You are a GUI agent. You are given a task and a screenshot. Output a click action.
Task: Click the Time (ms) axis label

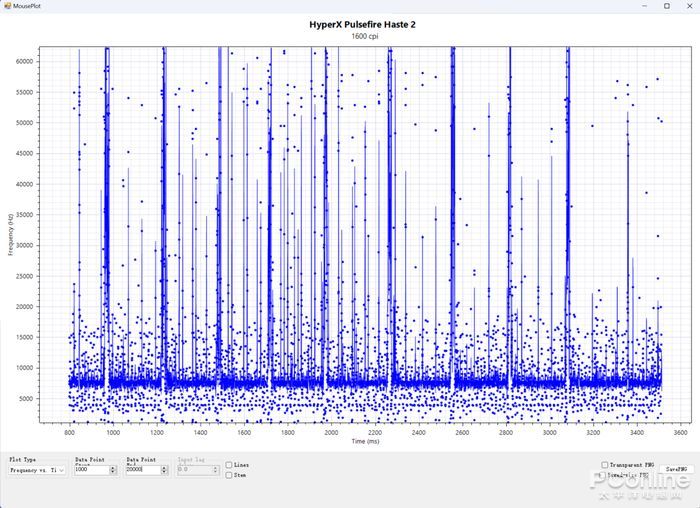365,441
